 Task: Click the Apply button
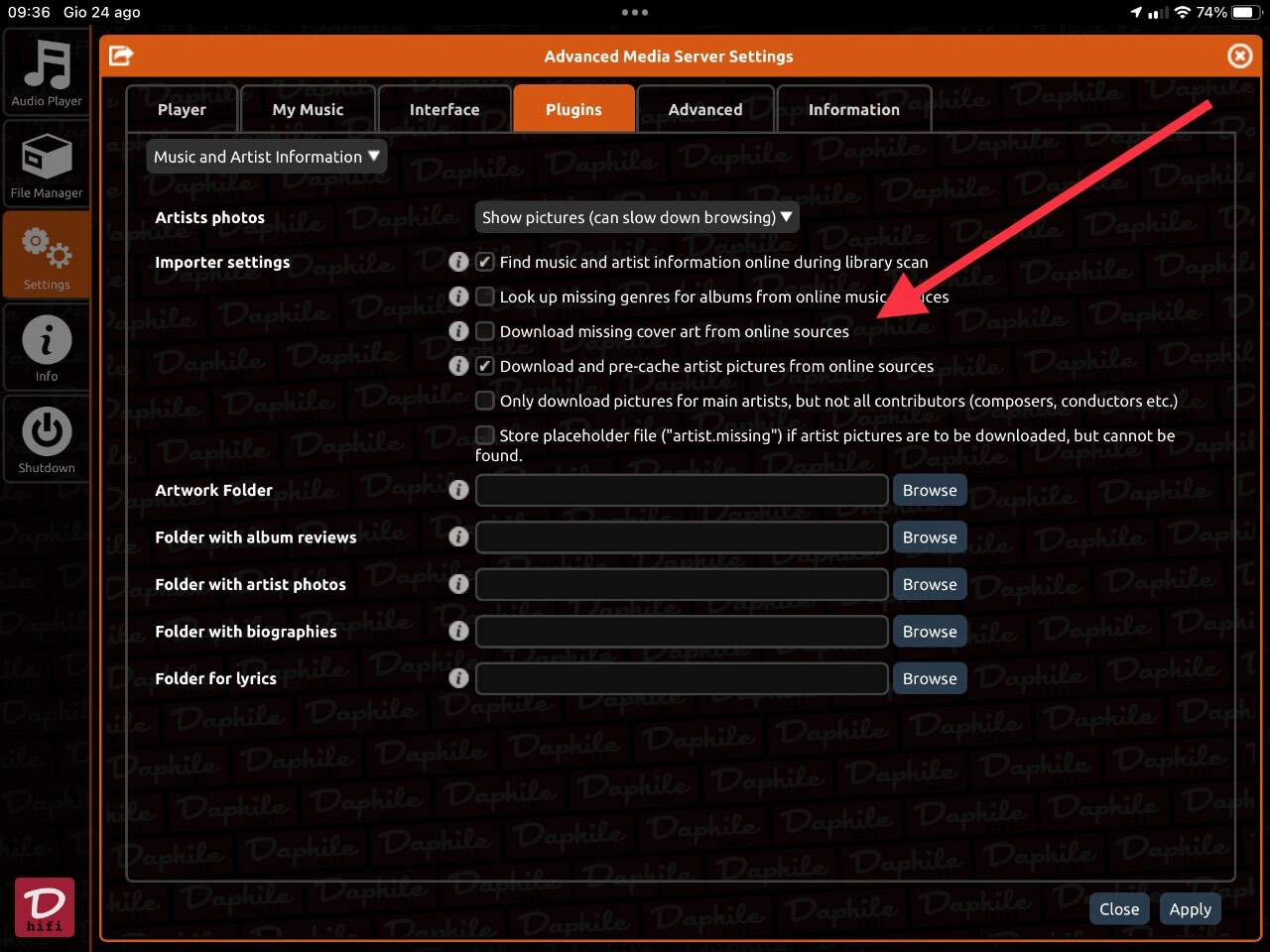(1190, 909)
